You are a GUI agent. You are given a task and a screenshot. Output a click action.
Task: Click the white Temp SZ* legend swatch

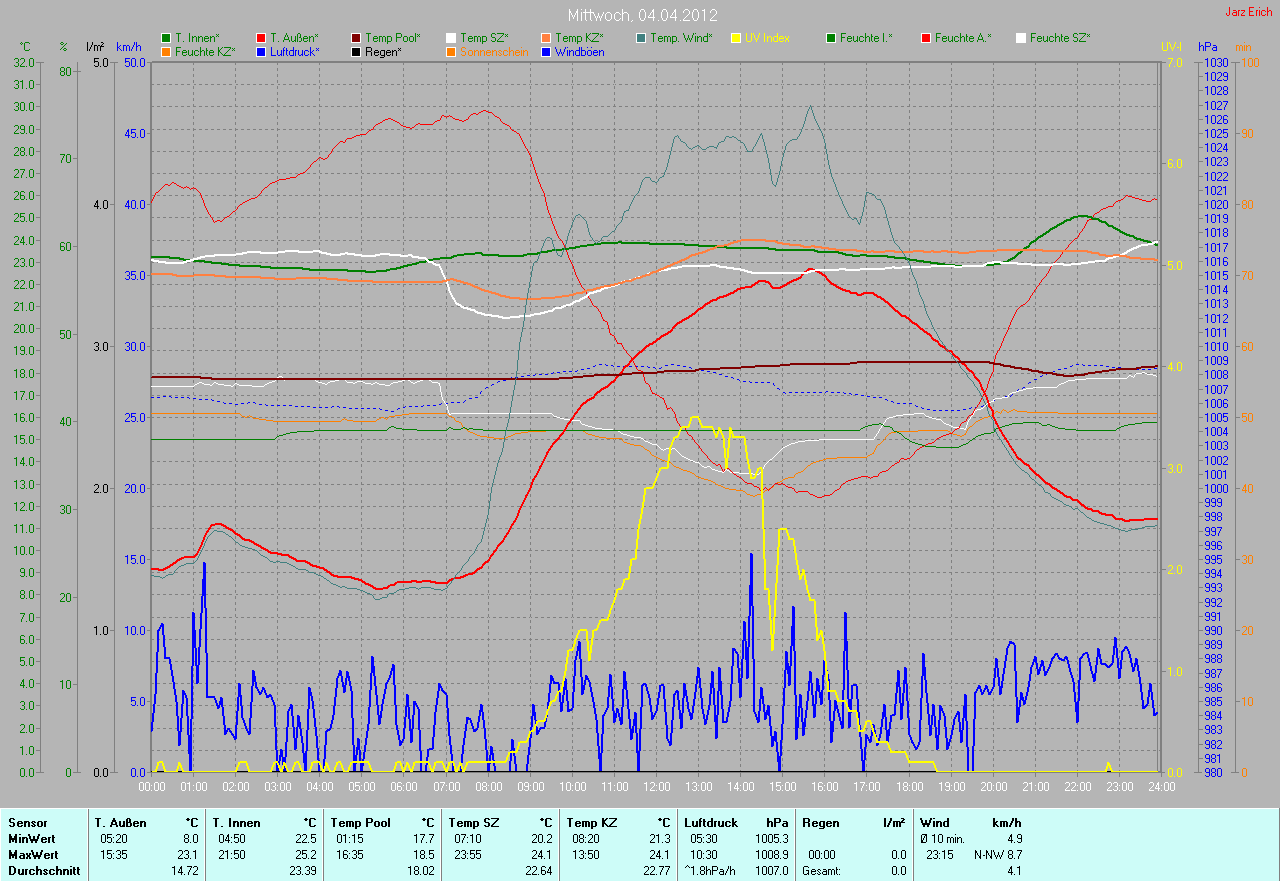coord(451,38)
